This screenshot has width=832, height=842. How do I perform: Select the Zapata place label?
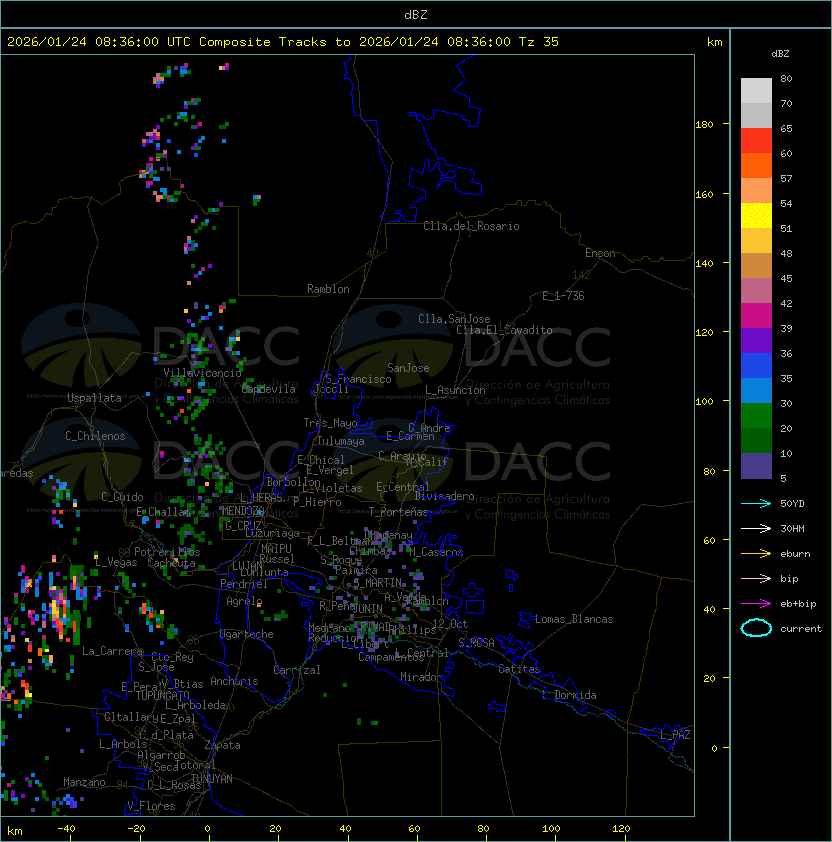[222, 745]
